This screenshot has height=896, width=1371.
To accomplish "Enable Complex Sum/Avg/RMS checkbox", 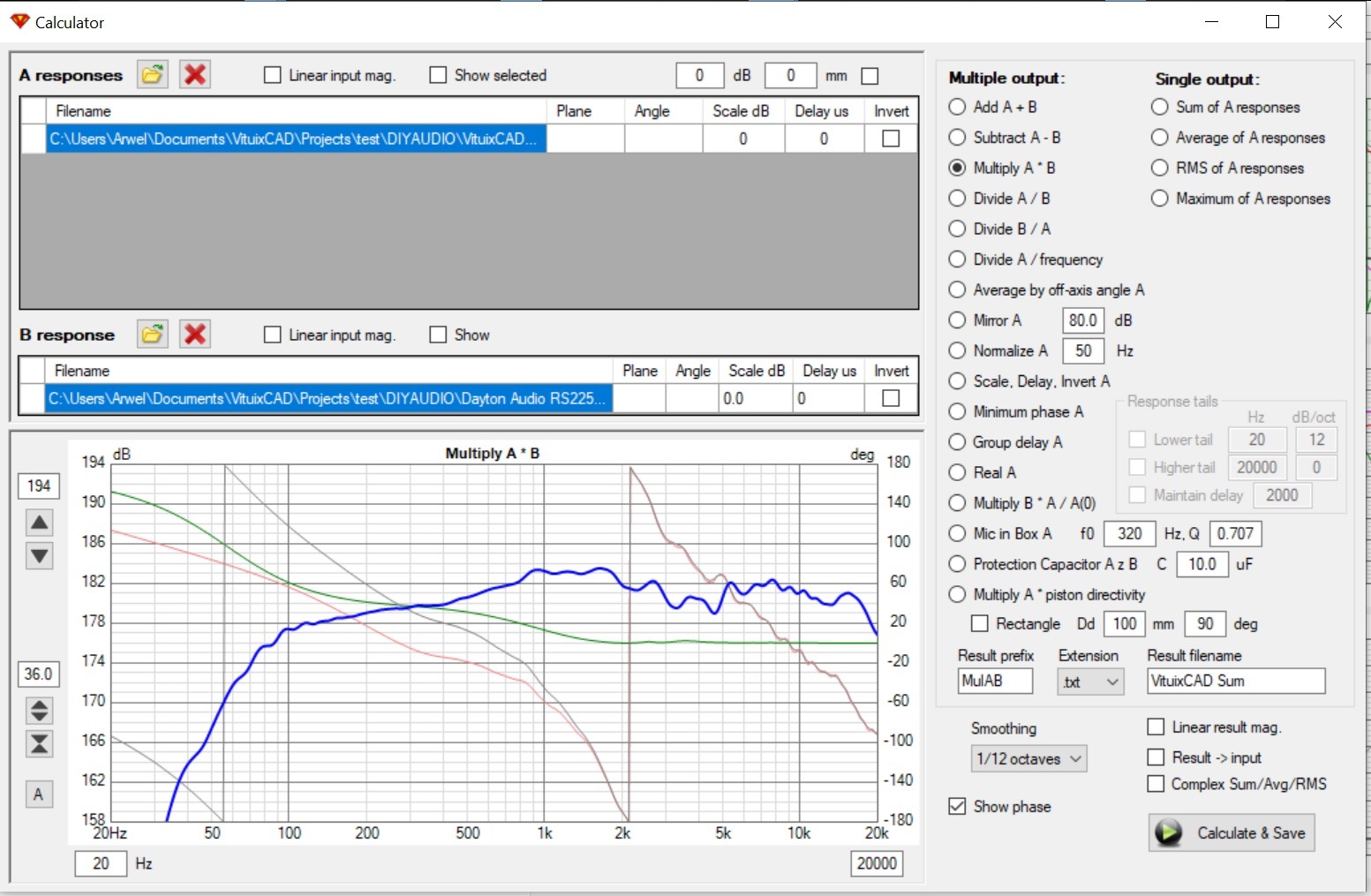I will tap(1156, 784).
